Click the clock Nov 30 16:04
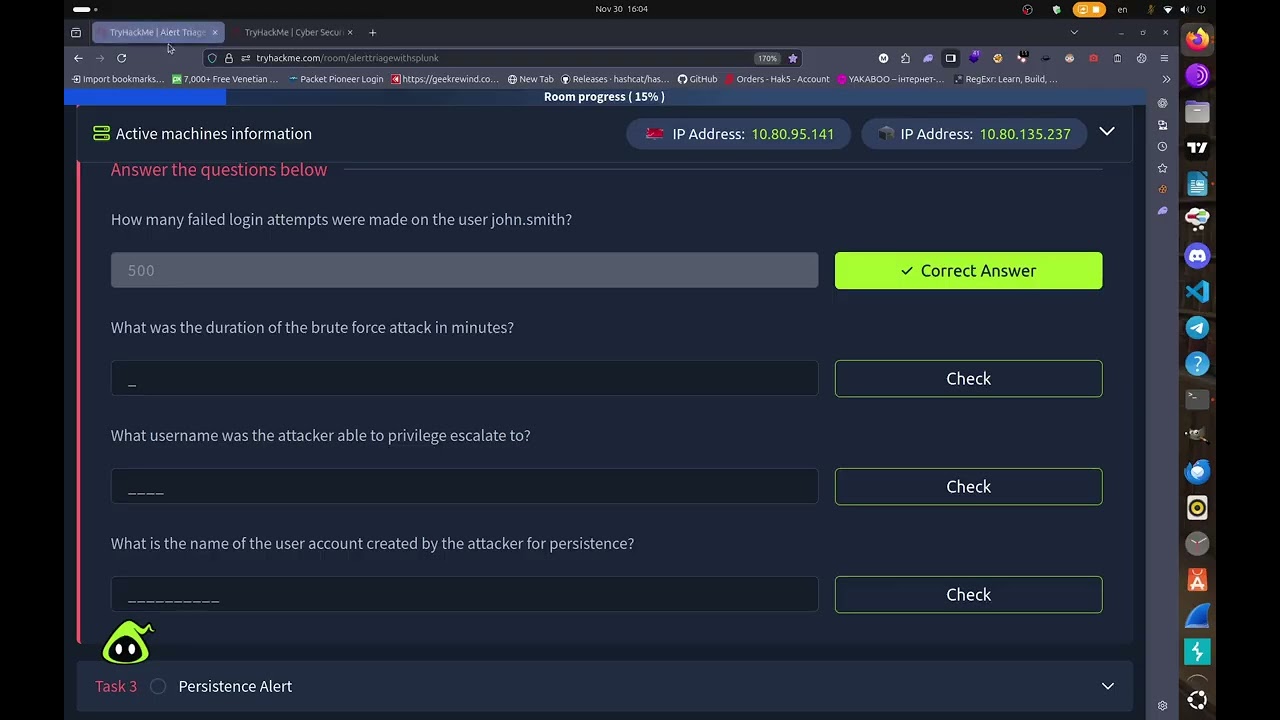 pyautogui.click(x=621, y=9)
